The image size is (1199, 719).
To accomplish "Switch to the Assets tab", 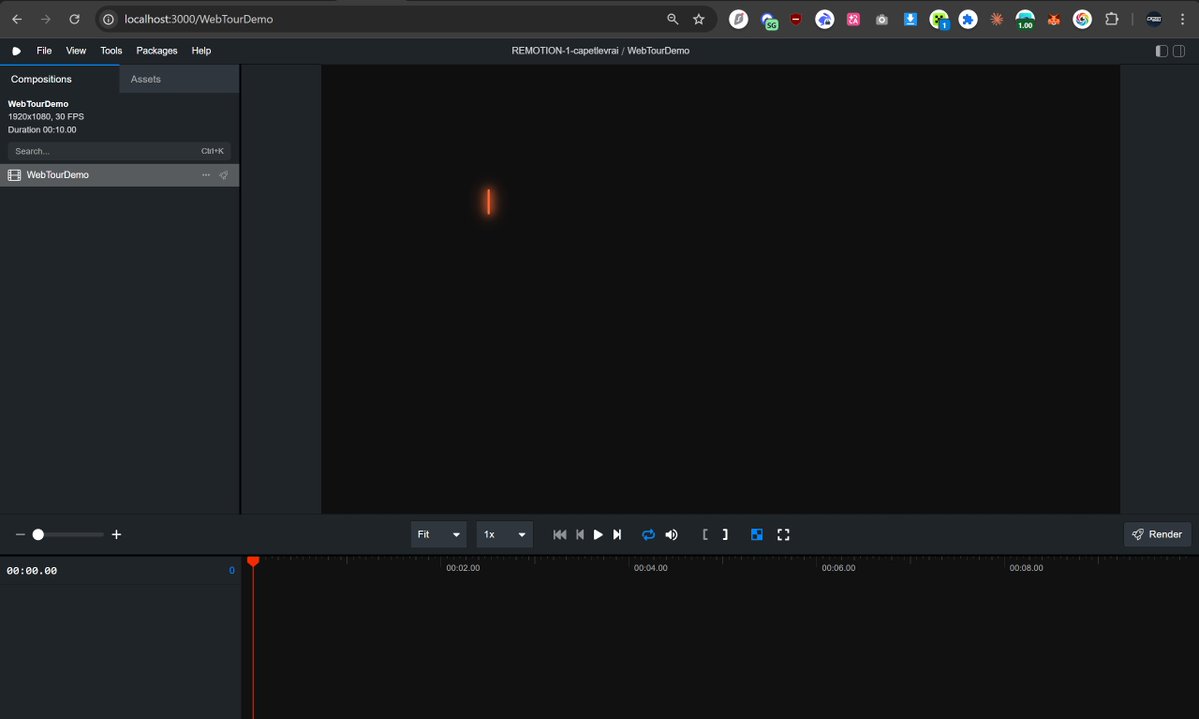I will [x=179, y=79].
